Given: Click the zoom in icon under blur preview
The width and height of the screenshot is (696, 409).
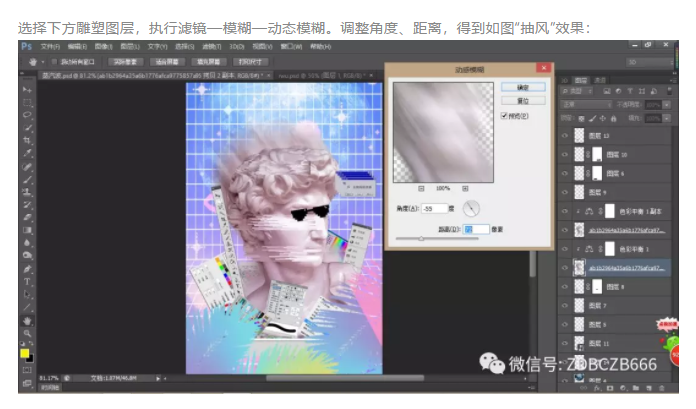Looking at the screenshot, I should pos(465,189).
